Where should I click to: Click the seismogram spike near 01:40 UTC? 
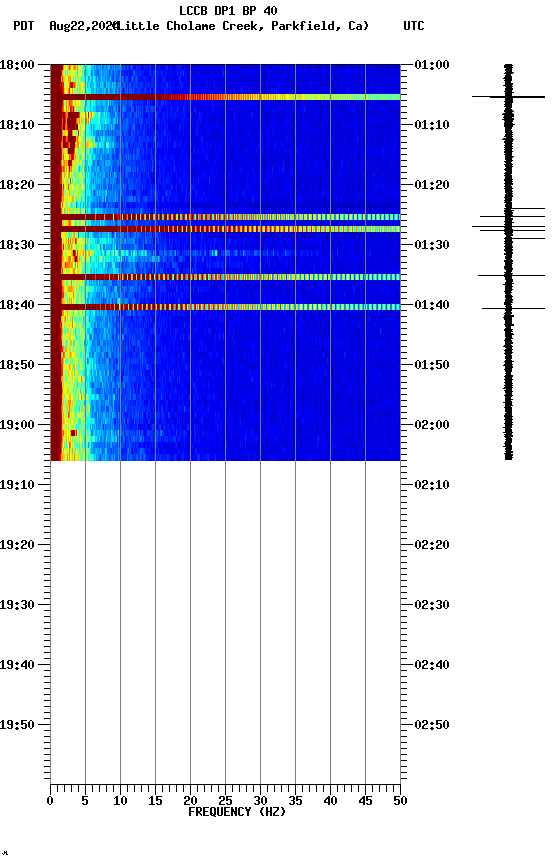(513, 309)
